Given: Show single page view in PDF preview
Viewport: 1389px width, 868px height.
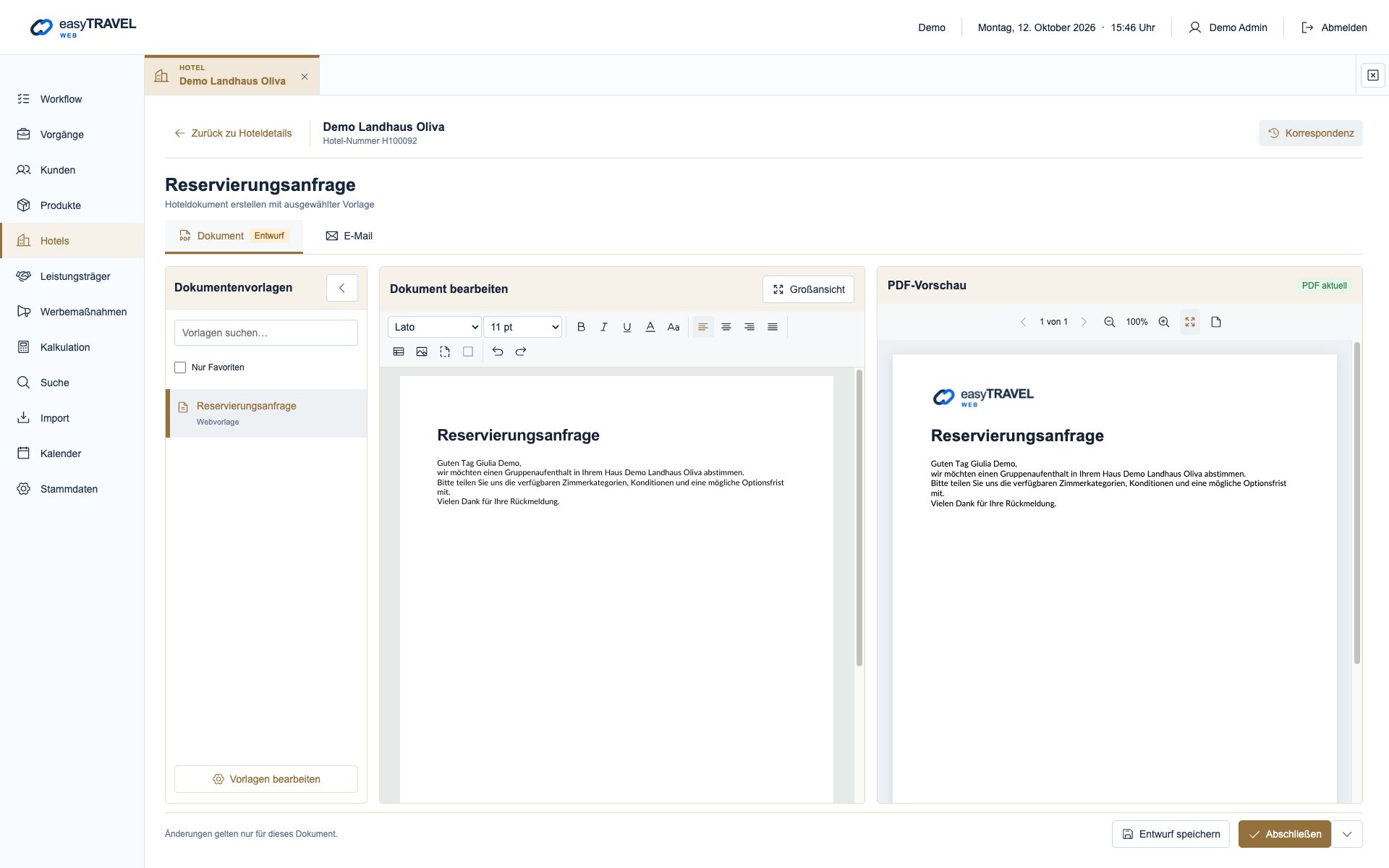Looking at the screenshot, I should point(1216,322).
